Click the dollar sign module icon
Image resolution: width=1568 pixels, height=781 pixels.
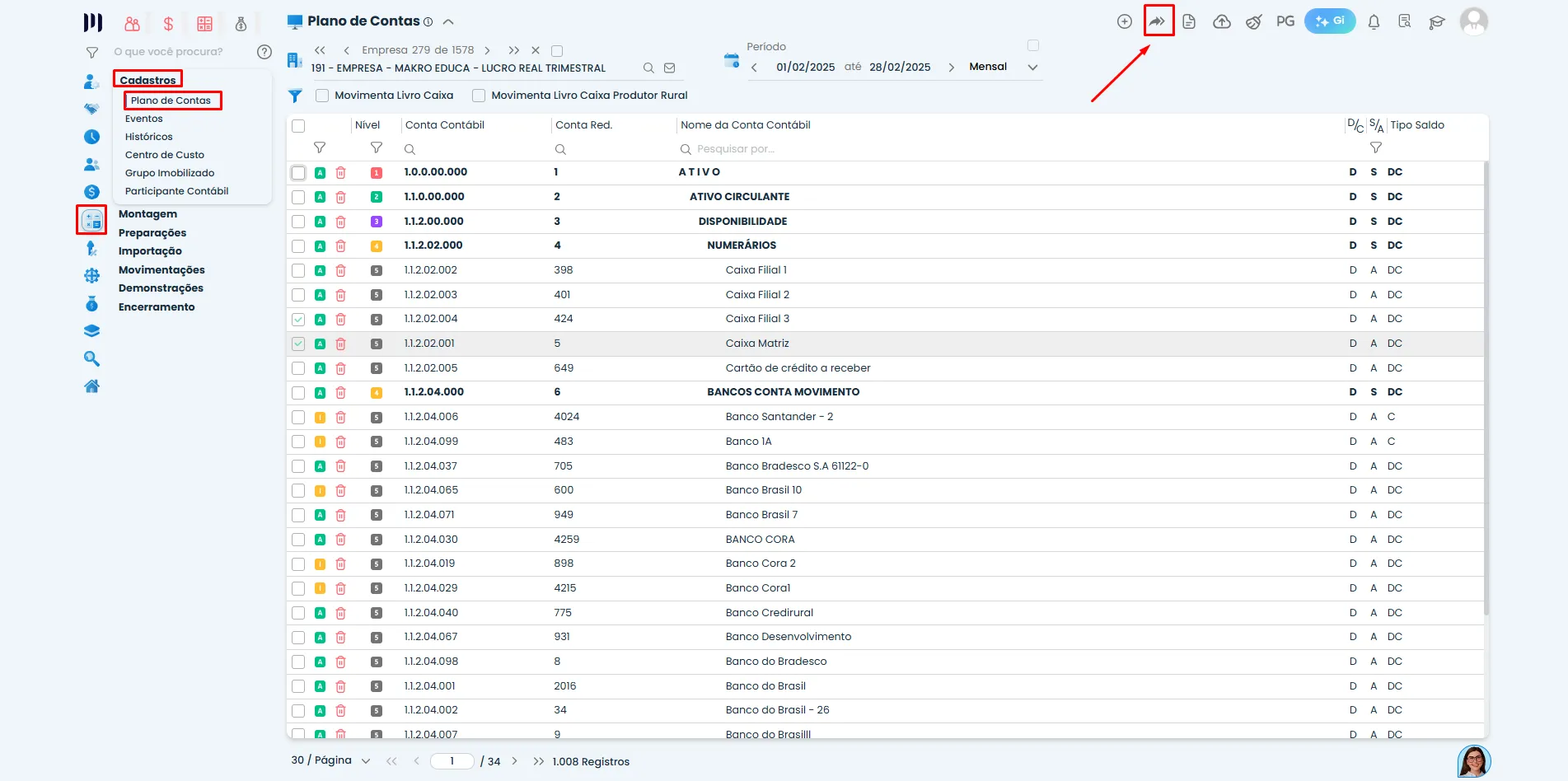168,24
